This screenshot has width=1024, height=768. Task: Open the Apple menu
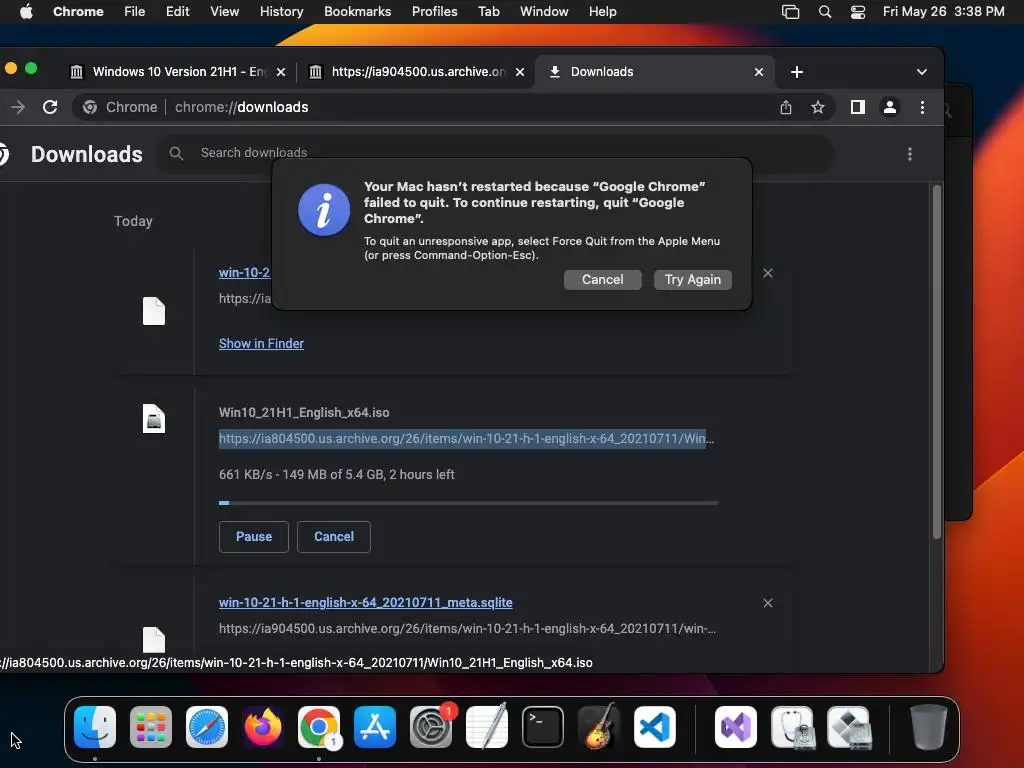point(26,12)
